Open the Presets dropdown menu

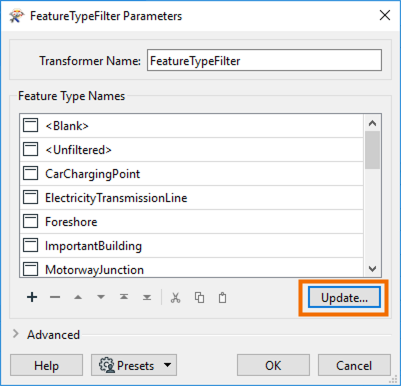(134, 365)
